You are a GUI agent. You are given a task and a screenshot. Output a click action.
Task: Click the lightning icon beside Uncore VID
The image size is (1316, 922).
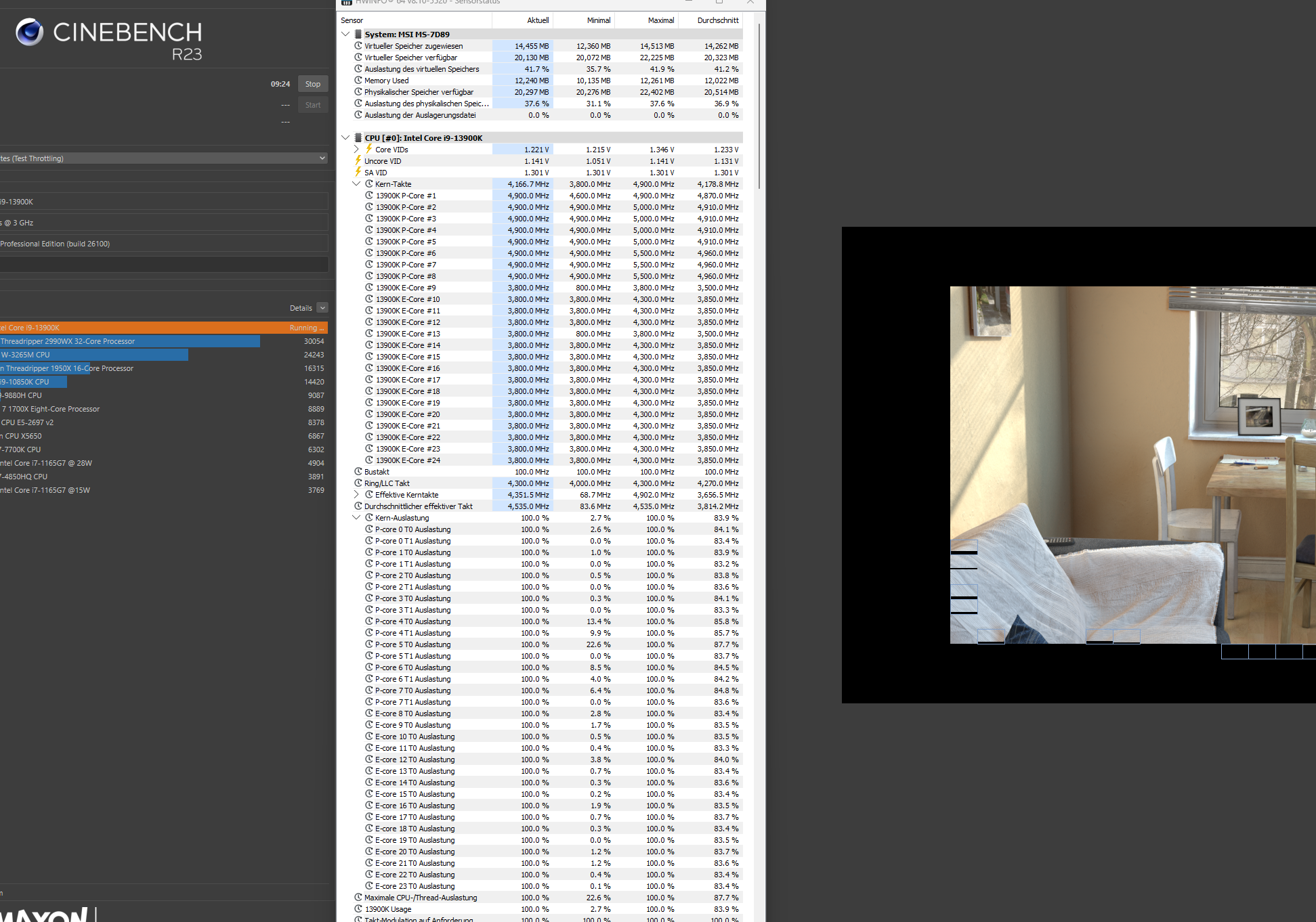tap(358, 160)
